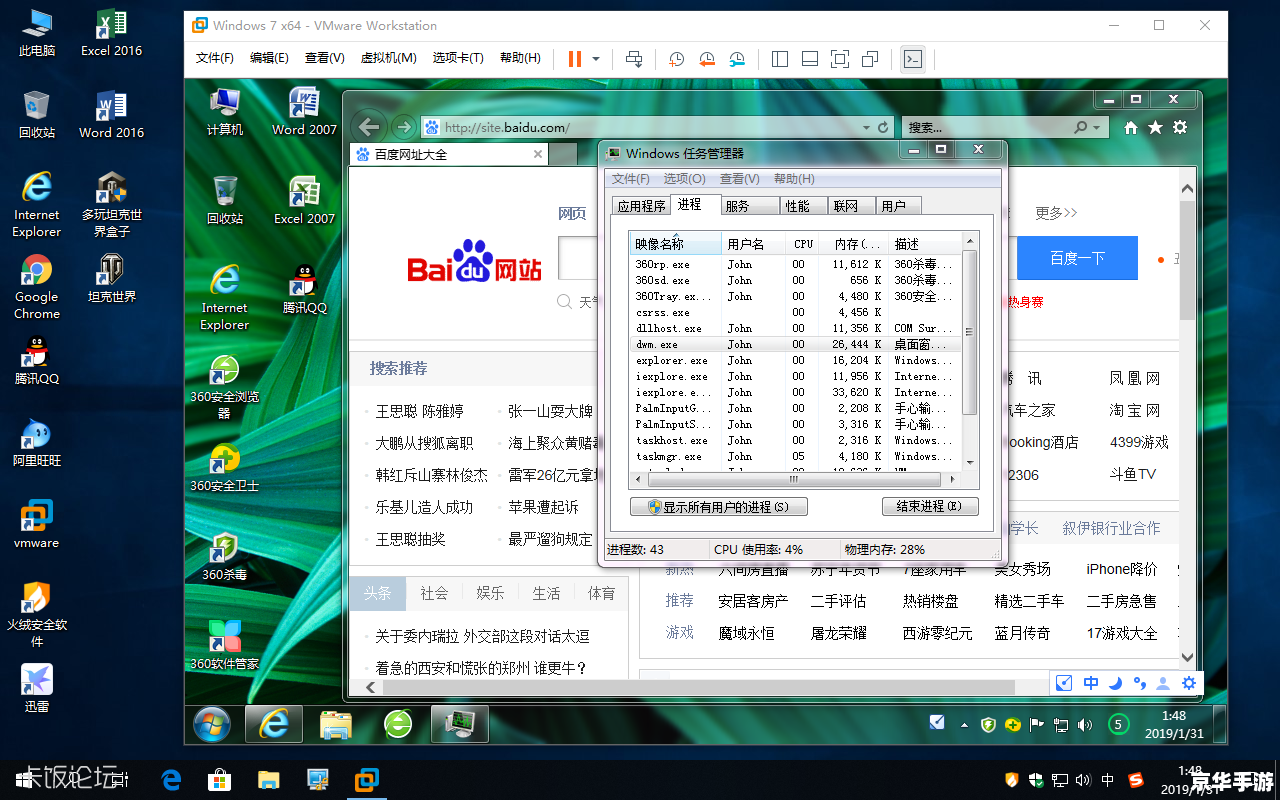The width and height of the screenshot is (1280, 800).
Task: Click the IE home icon
Action: [1131, 128]
